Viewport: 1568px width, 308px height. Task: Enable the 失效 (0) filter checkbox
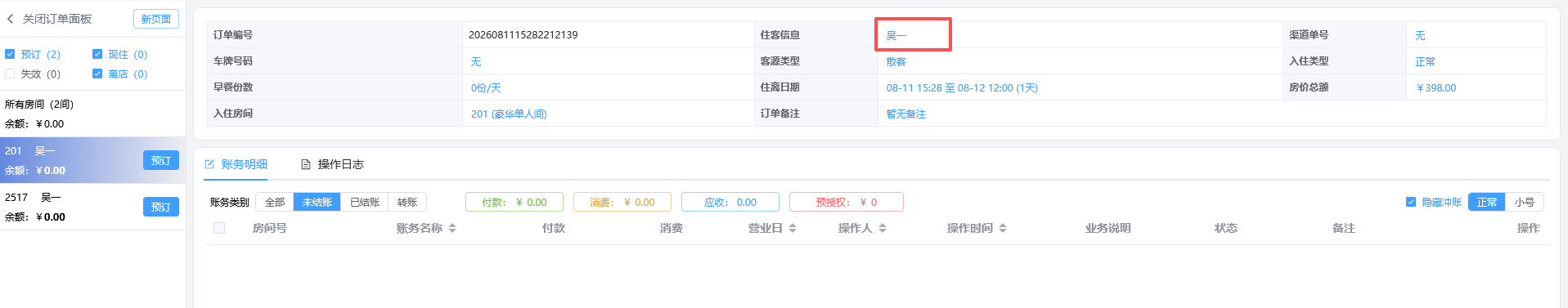click(x=10, y=74)
